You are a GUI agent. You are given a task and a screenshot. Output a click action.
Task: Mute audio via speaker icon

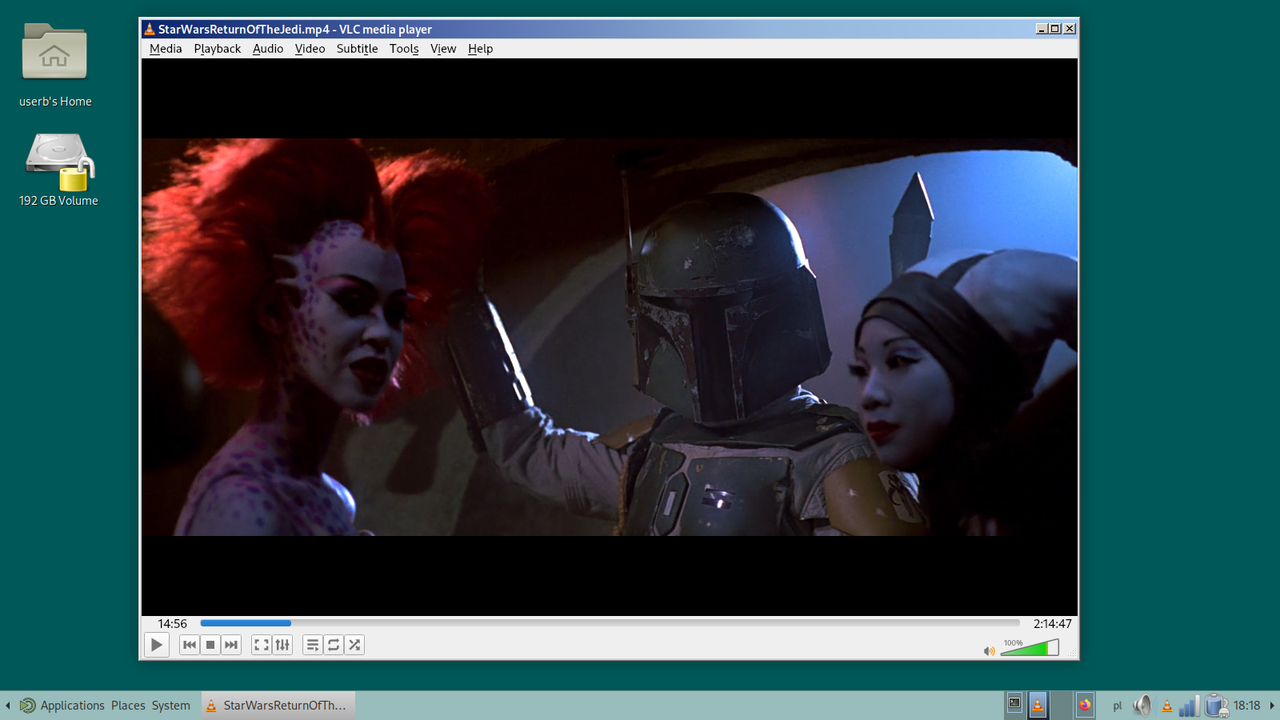(989, 651)
